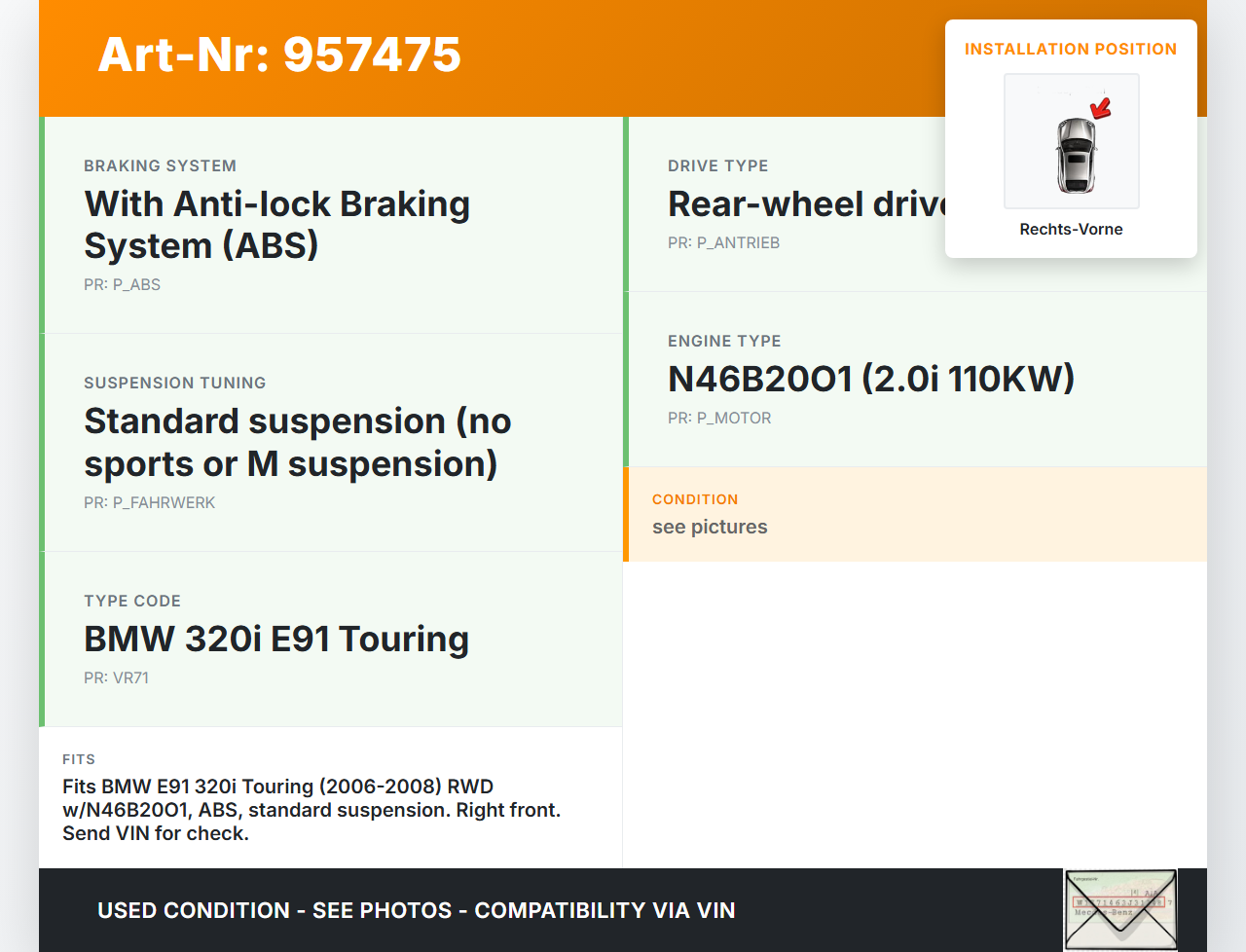Click the 'see pictures' condition text
The width and height of the screenshot is (1246, 952).
[x=710, y=528]
